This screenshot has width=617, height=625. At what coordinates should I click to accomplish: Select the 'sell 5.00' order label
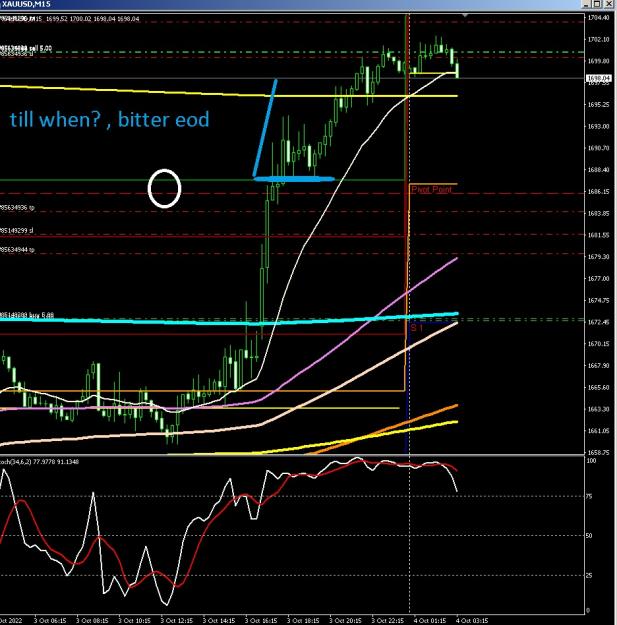pos(26,48)
